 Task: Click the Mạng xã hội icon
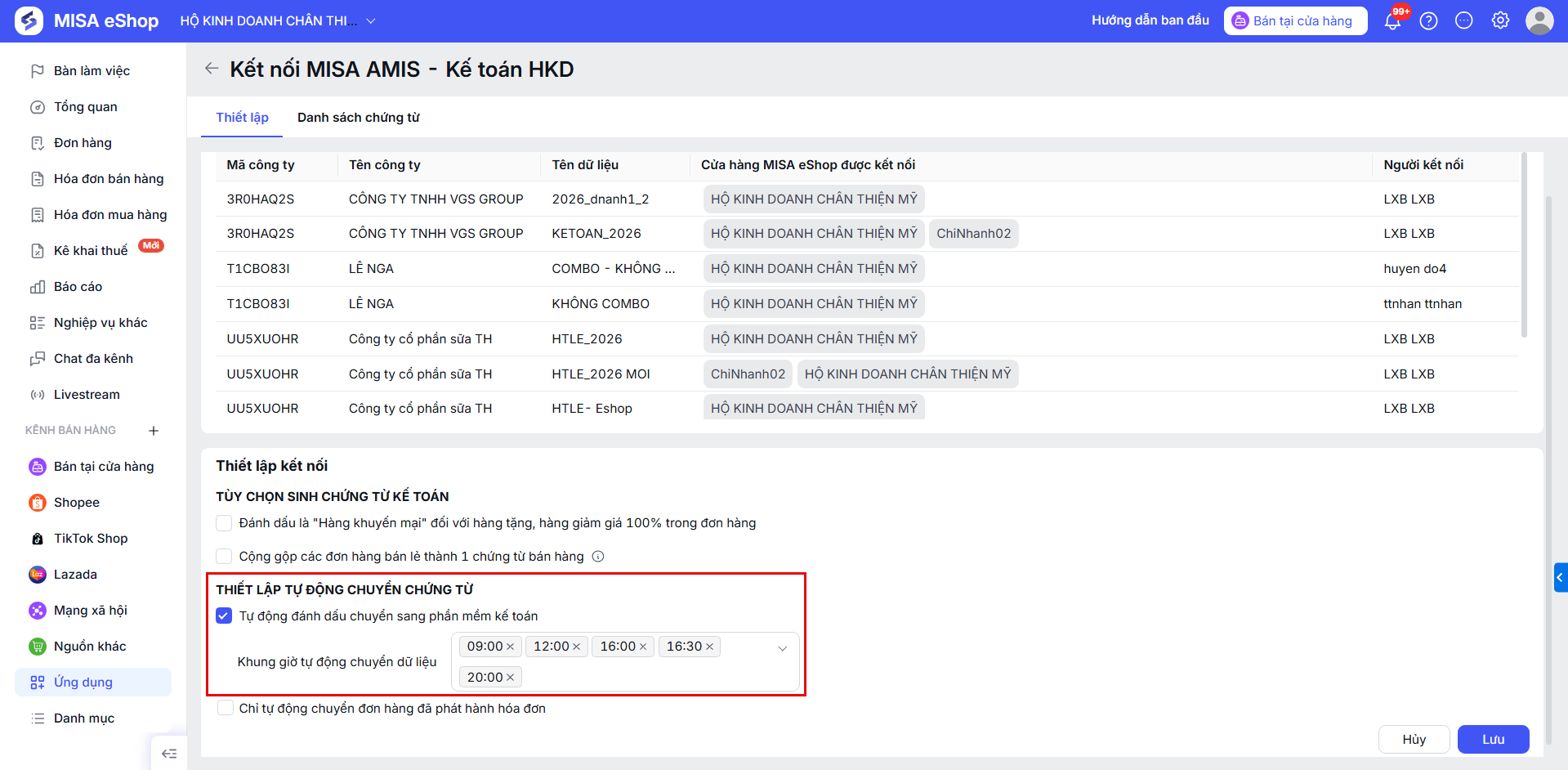tap(38, 611)
